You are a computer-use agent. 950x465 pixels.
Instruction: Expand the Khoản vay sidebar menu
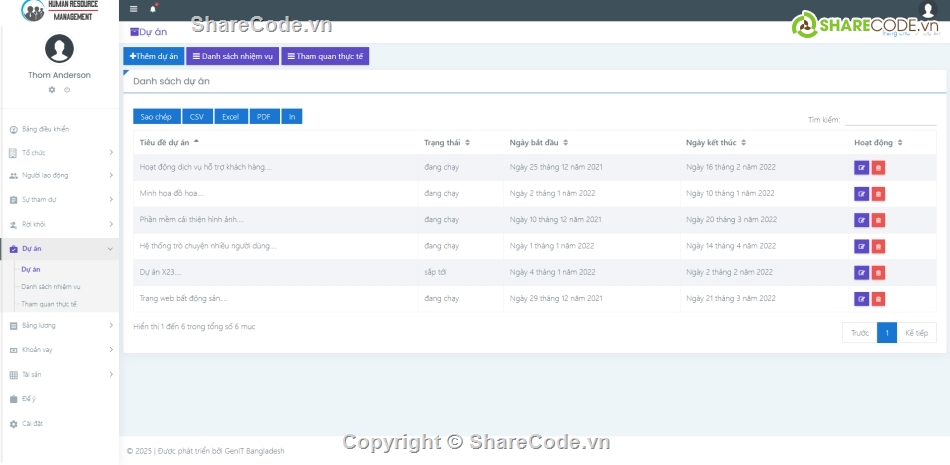coord(59,350)
